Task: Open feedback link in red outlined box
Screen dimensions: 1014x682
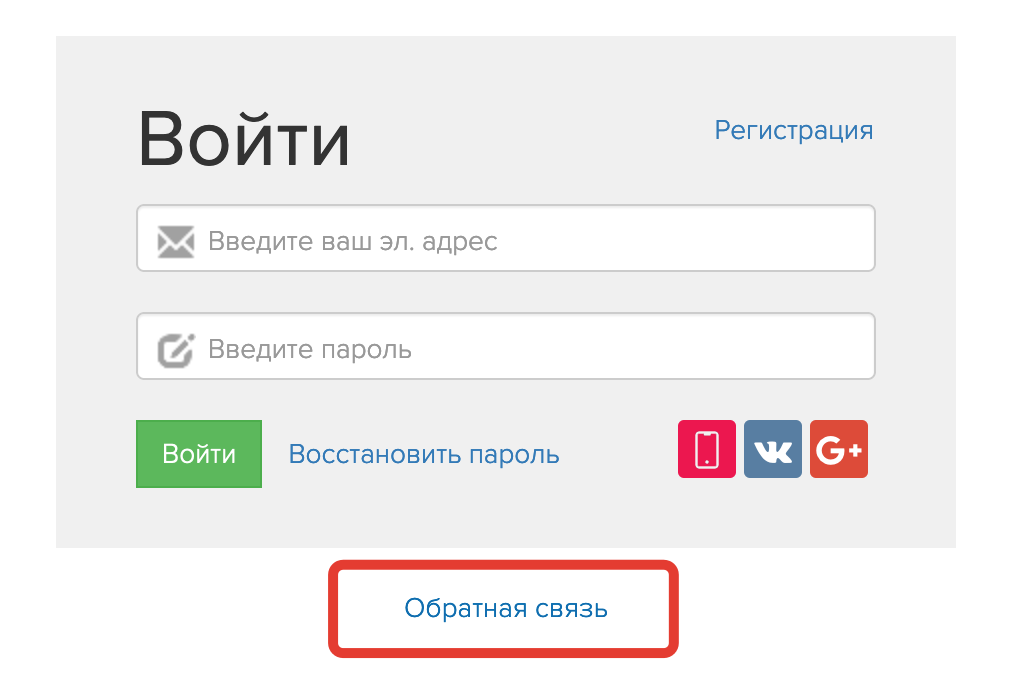Action: coord(506,608)
